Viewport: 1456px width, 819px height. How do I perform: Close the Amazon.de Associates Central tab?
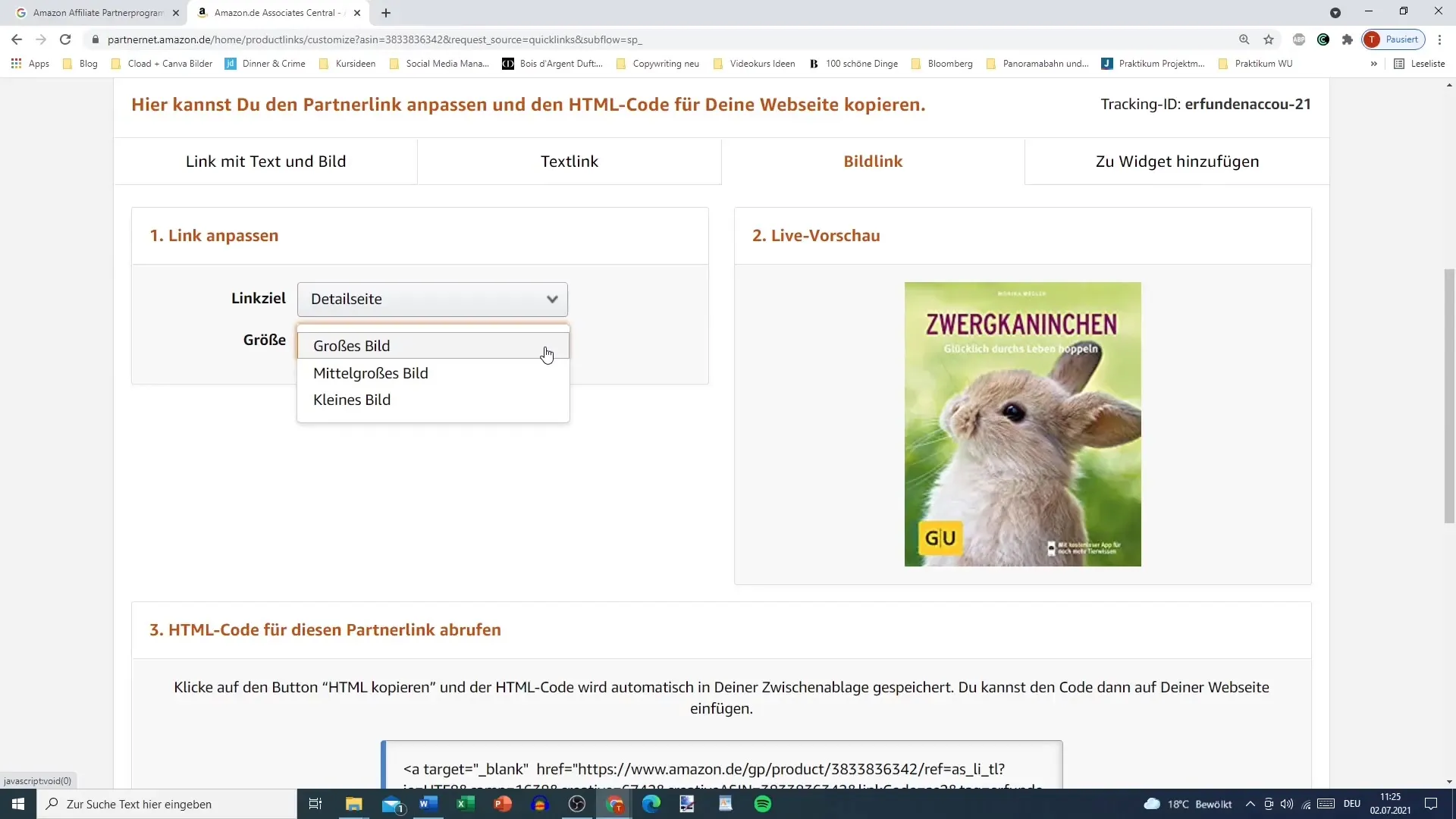[x=357, y=13]
